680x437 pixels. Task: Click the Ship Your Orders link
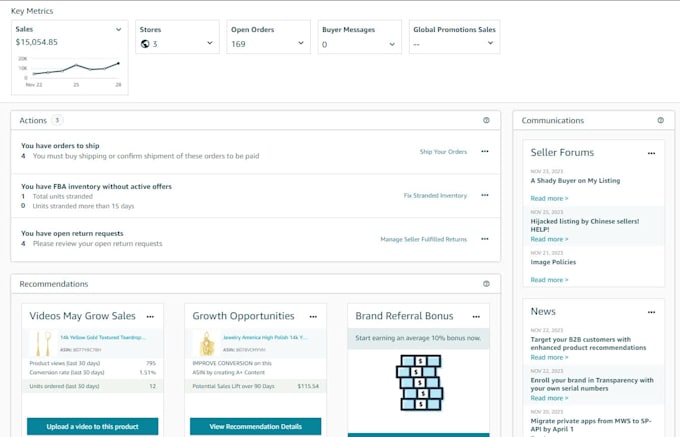[x=443, y=152]
